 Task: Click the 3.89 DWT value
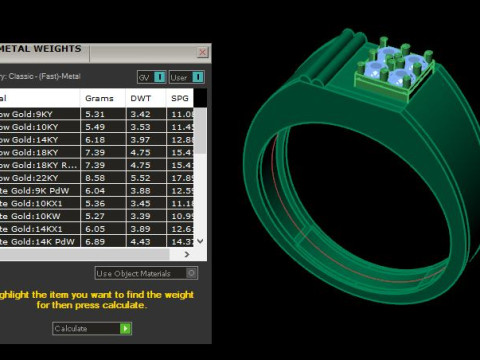[140, 229]
